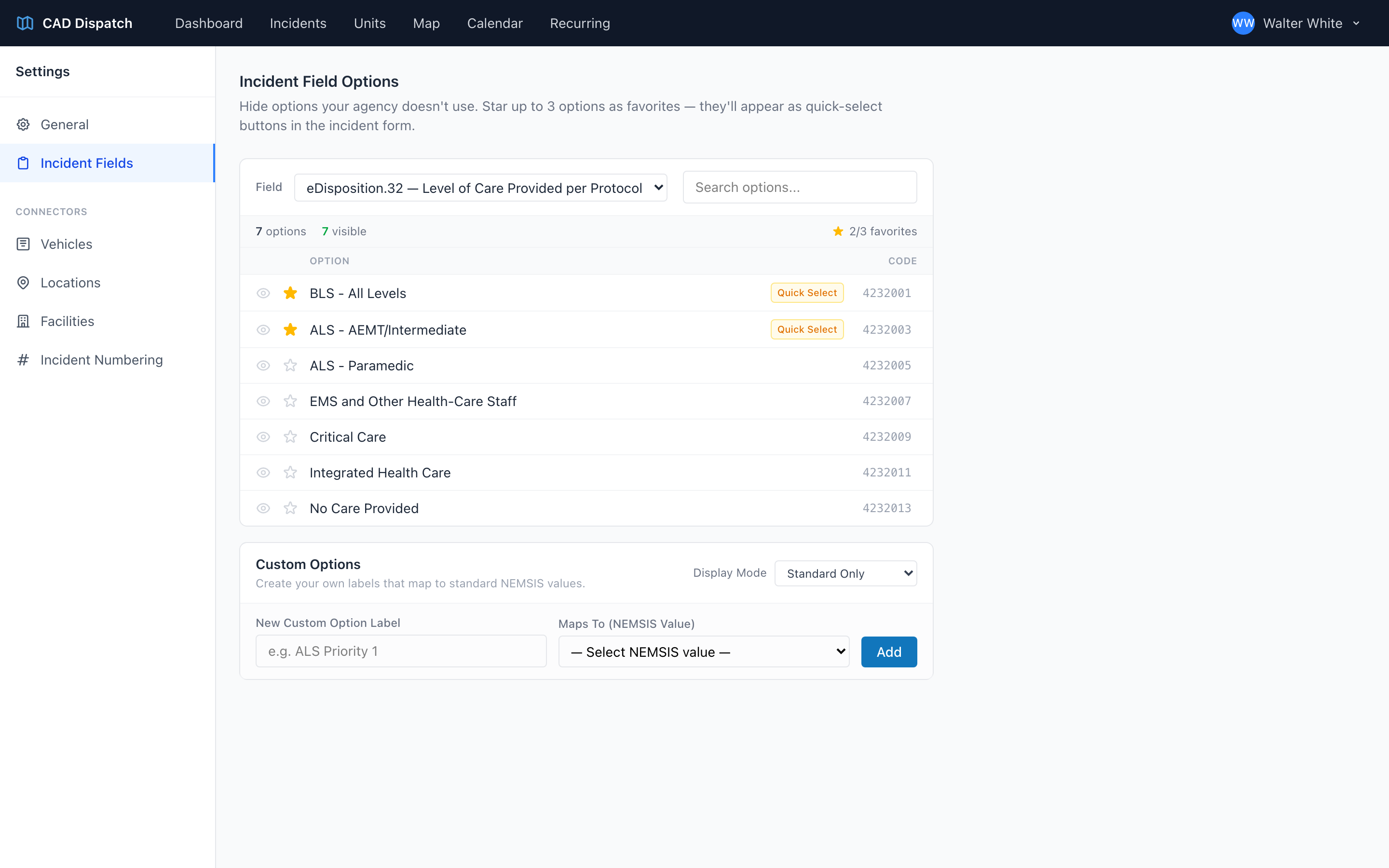The width and height of the screenshot is (1389, 868).
Task: Click Quick Select badge for ALS - AEMT/Intermediate
Action: coord(807,329)
